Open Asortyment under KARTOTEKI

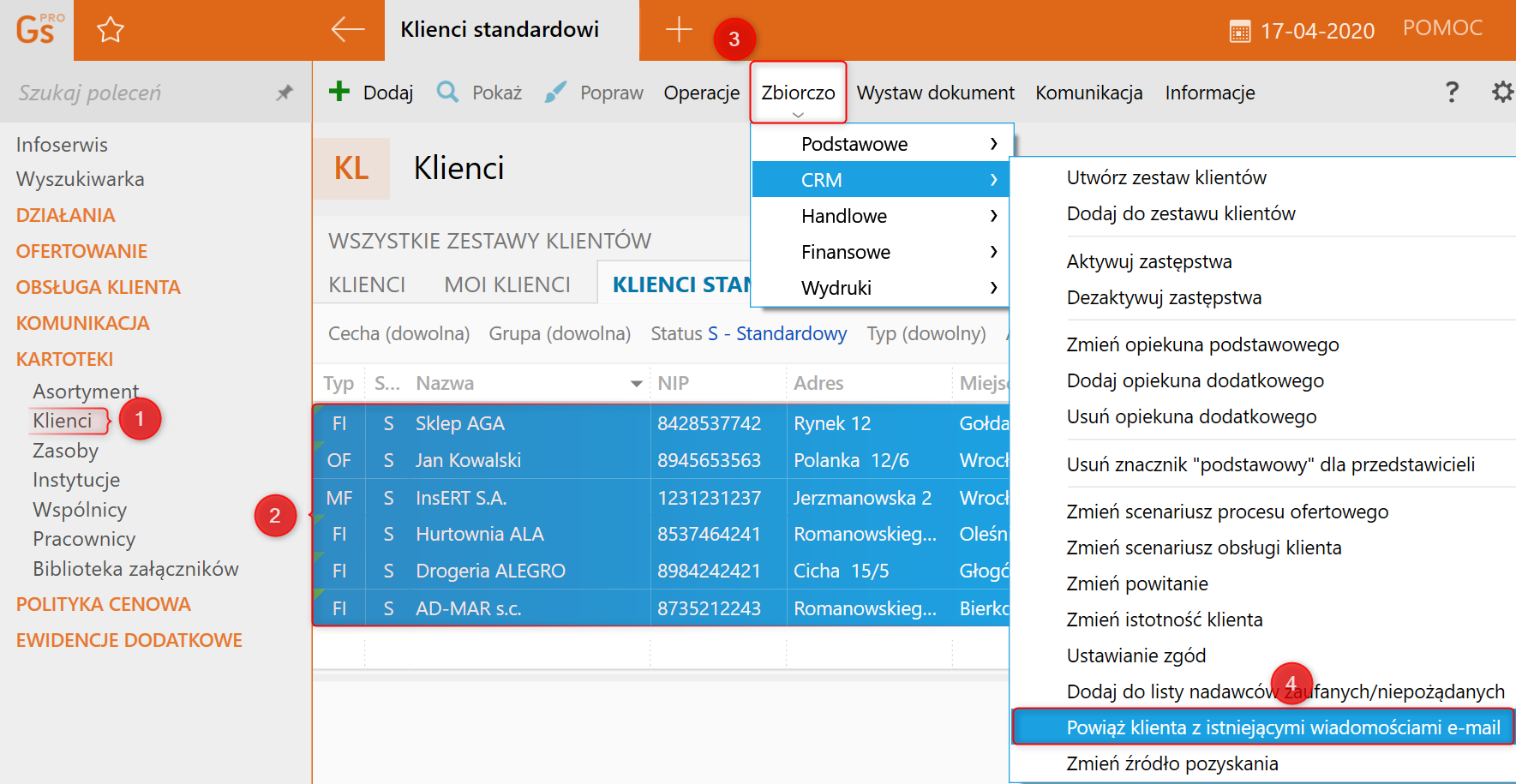click(85, 392)
